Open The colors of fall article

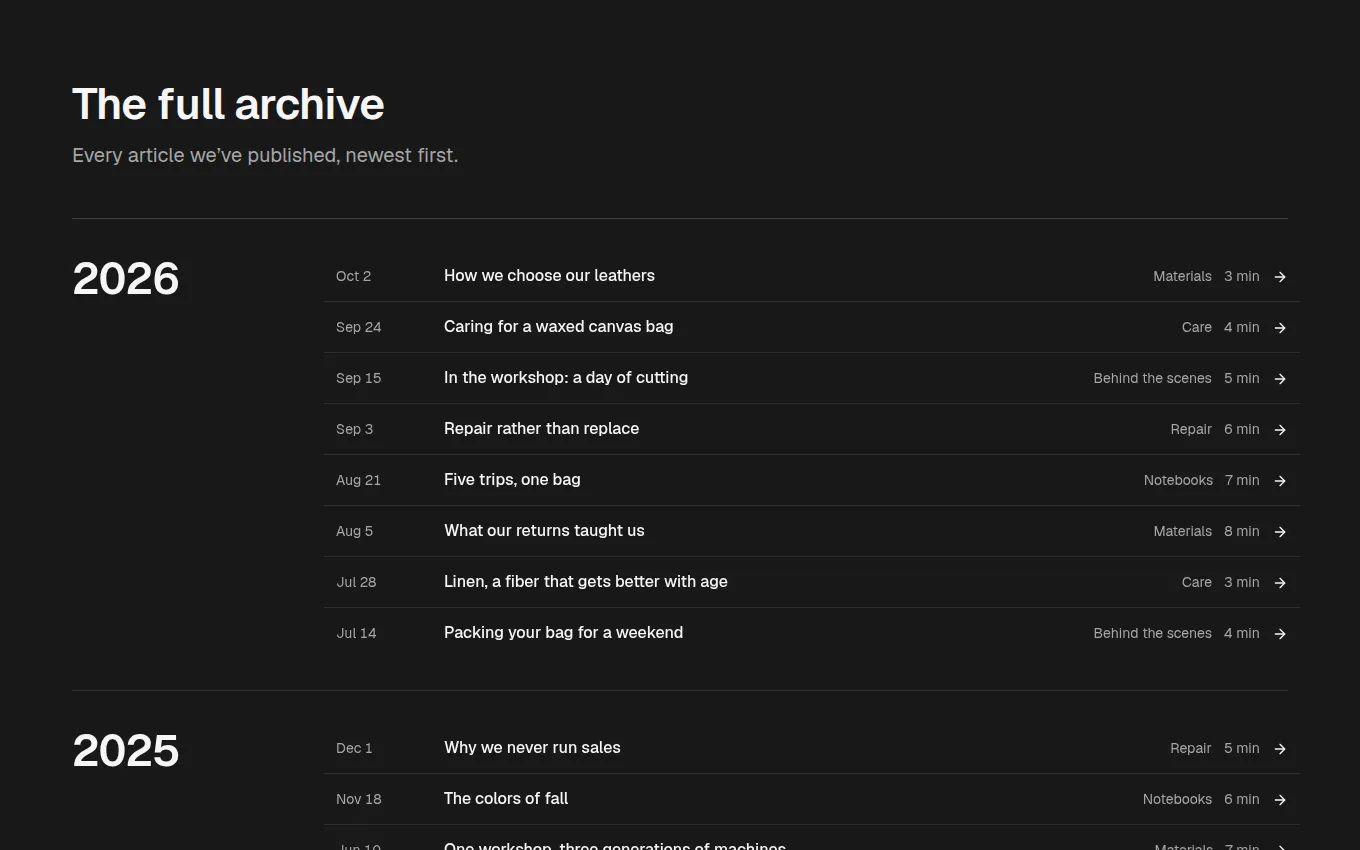pyautogui.click(x=506, y=799)
